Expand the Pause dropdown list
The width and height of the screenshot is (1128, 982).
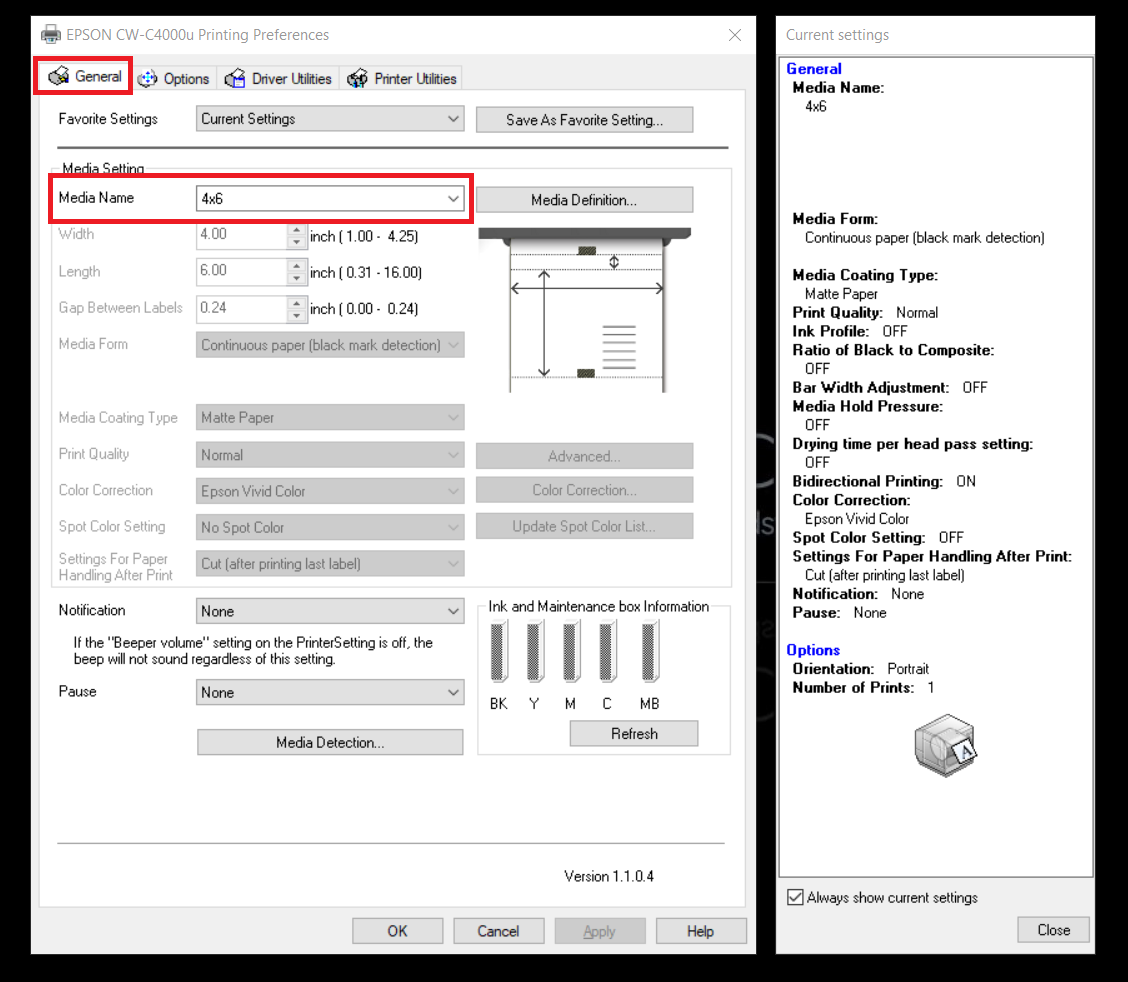pyautogui.click(x=453, y=692)
